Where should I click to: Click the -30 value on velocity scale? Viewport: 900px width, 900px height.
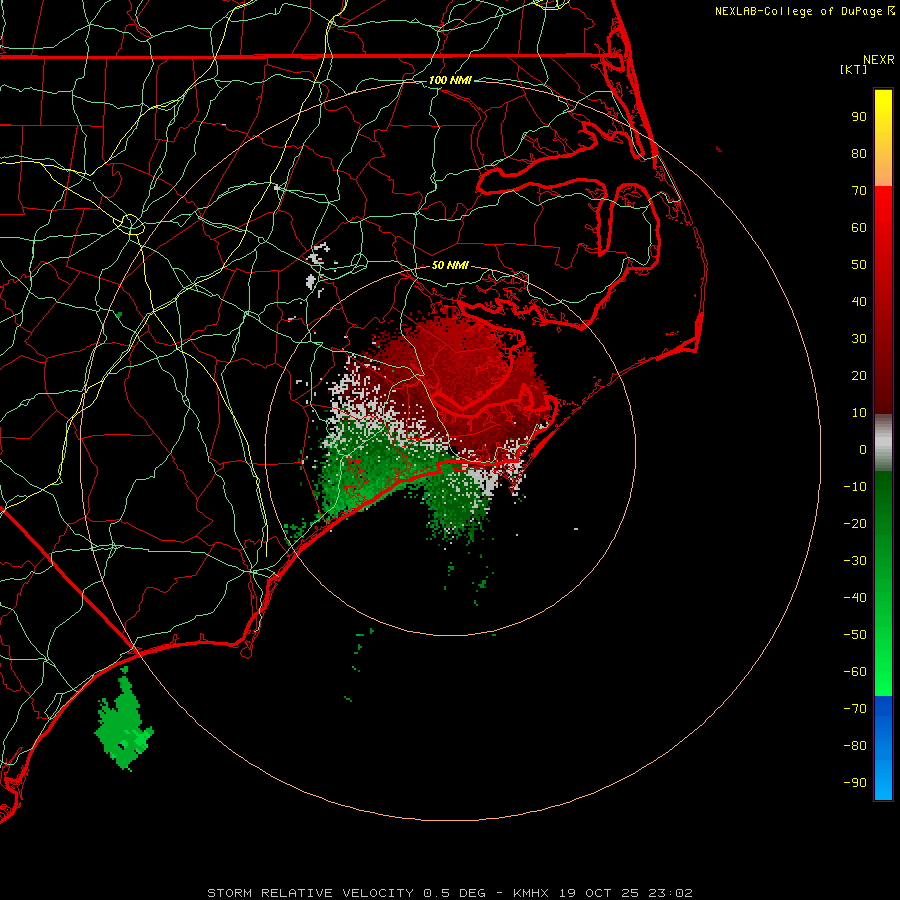(x=855, y=561)
